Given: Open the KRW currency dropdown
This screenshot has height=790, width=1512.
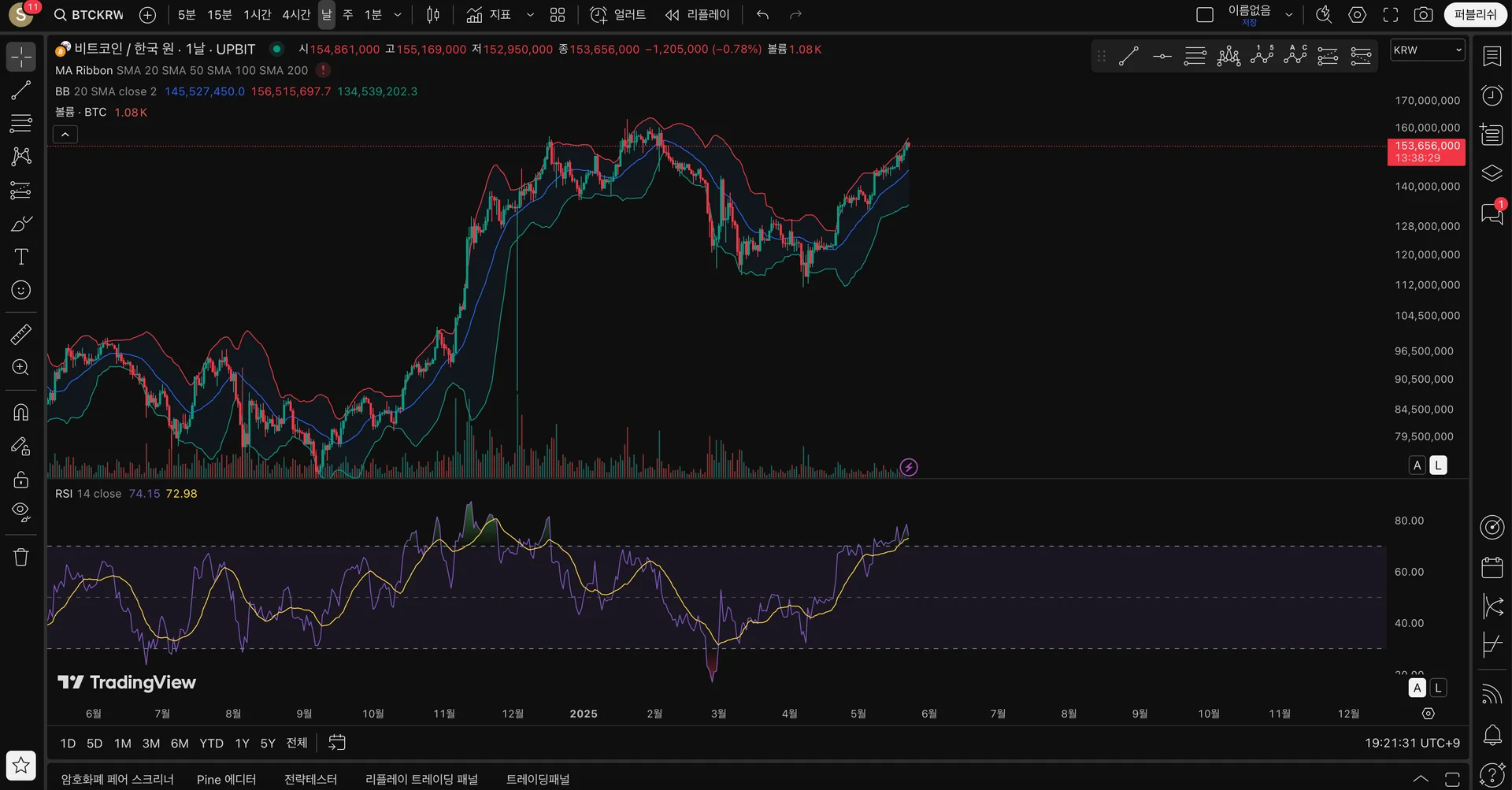Looking at the screenshot, I should [x=1428, y=50].
